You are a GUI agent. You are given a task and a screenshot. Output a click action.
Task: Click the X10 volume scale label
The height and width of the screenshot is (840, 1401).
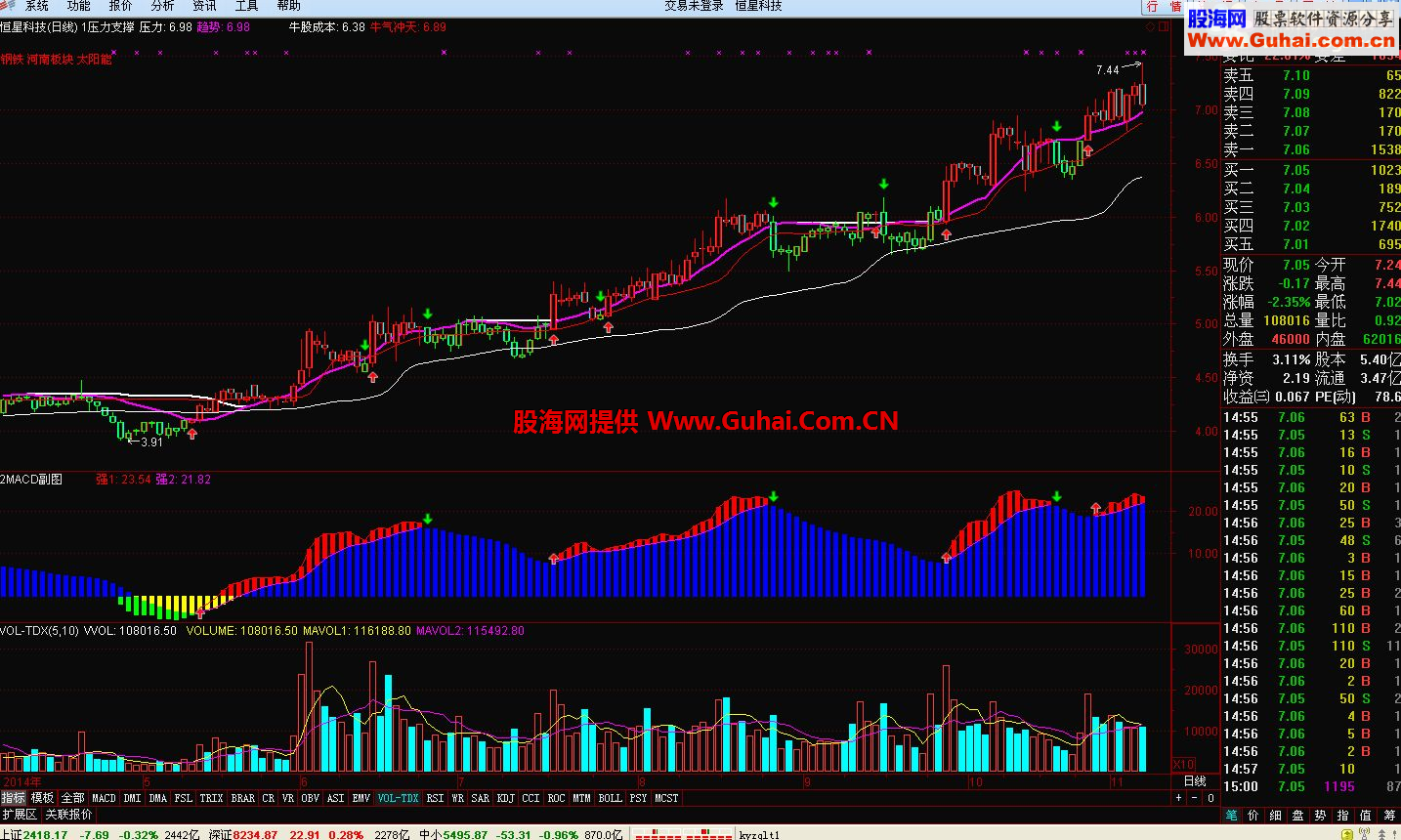coord(1183,764)
